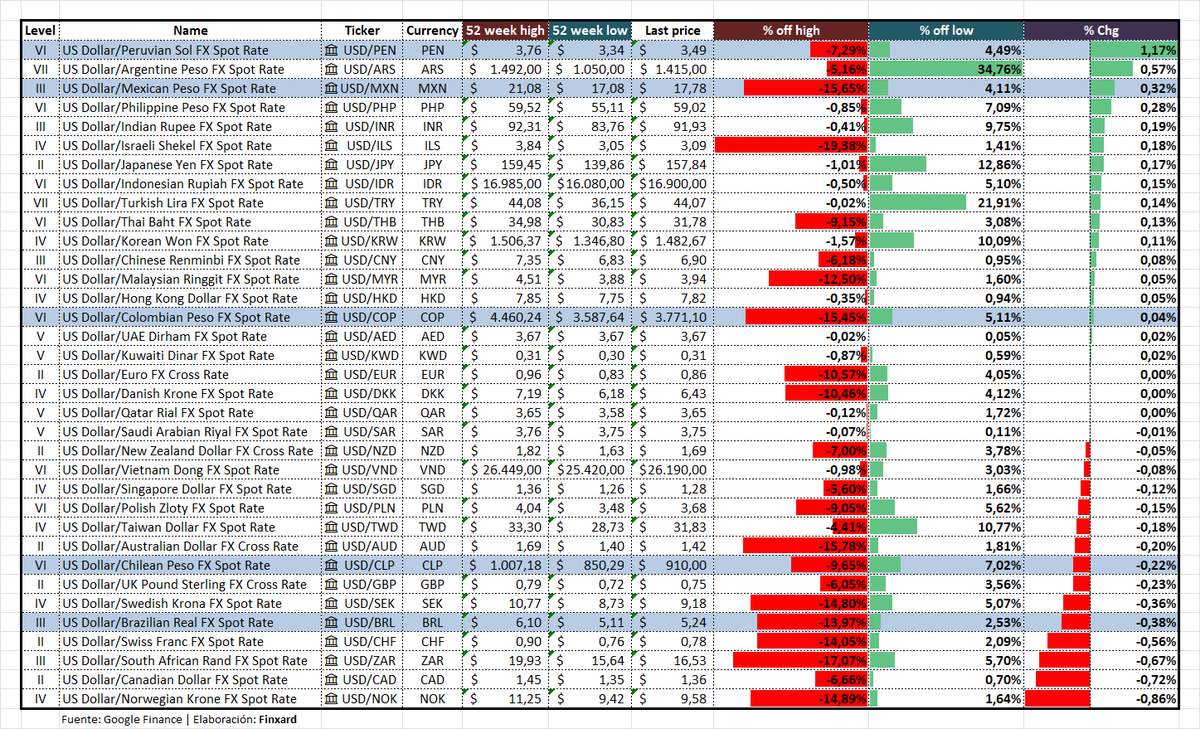Click the bank icon beside USD/CNY ticker
Image resolution: width=1200 pixels, height=729 pixels.
pyautogui.click(x=332, y=259)
